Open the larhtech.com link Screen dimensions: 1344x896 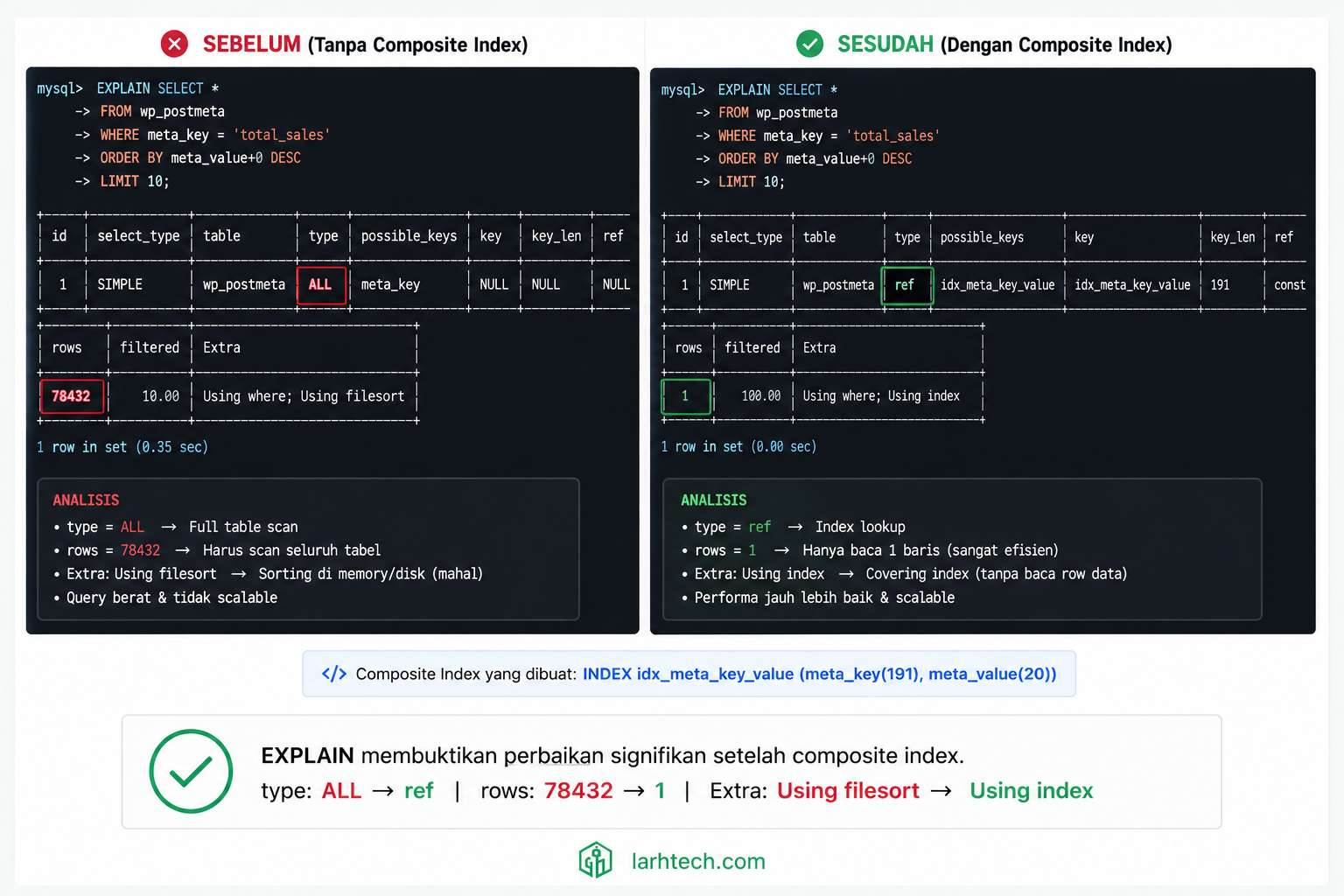click(x=698, y=861)
